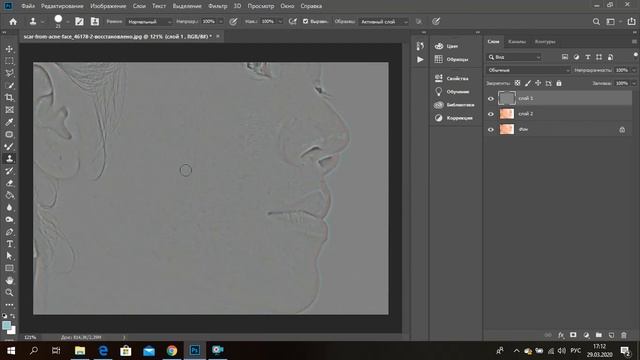
Task: Toggle the 'Выравн.' aligned checkbox
Action: pos(305,22)
